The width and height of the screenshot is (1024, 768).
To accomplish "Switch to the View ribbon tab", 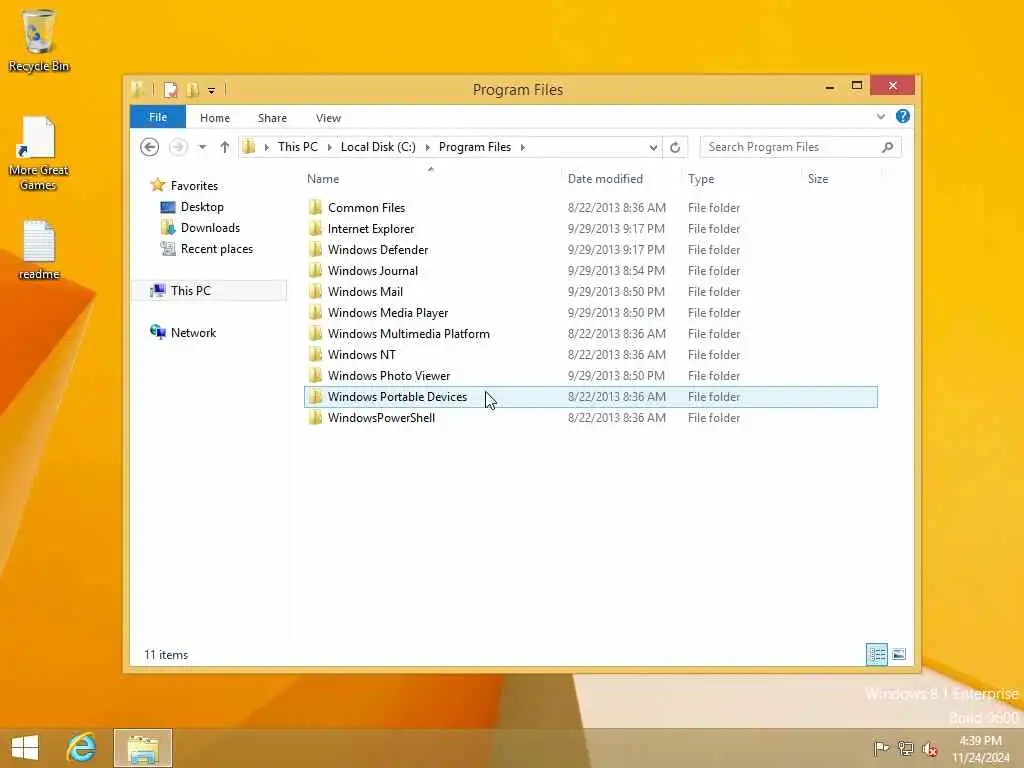I will [x=328, y=118].
